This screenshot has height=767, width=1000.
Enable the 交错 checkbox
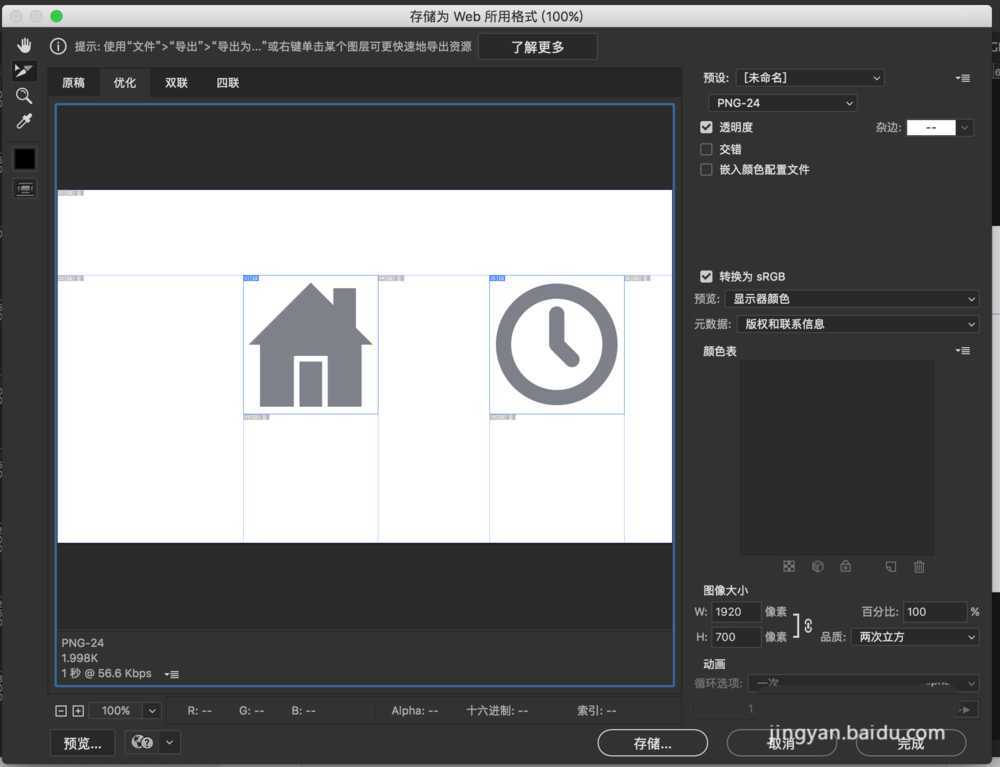707,149
